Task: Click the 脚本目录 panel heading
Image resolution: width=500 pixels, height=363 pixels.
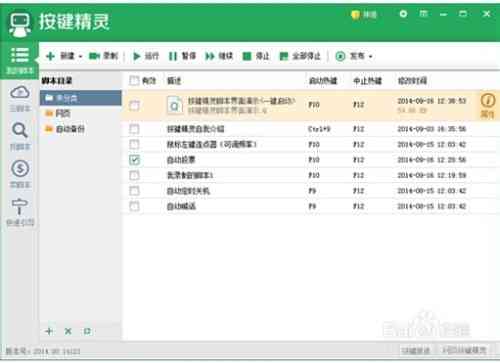Action: (x=57, y=81)
